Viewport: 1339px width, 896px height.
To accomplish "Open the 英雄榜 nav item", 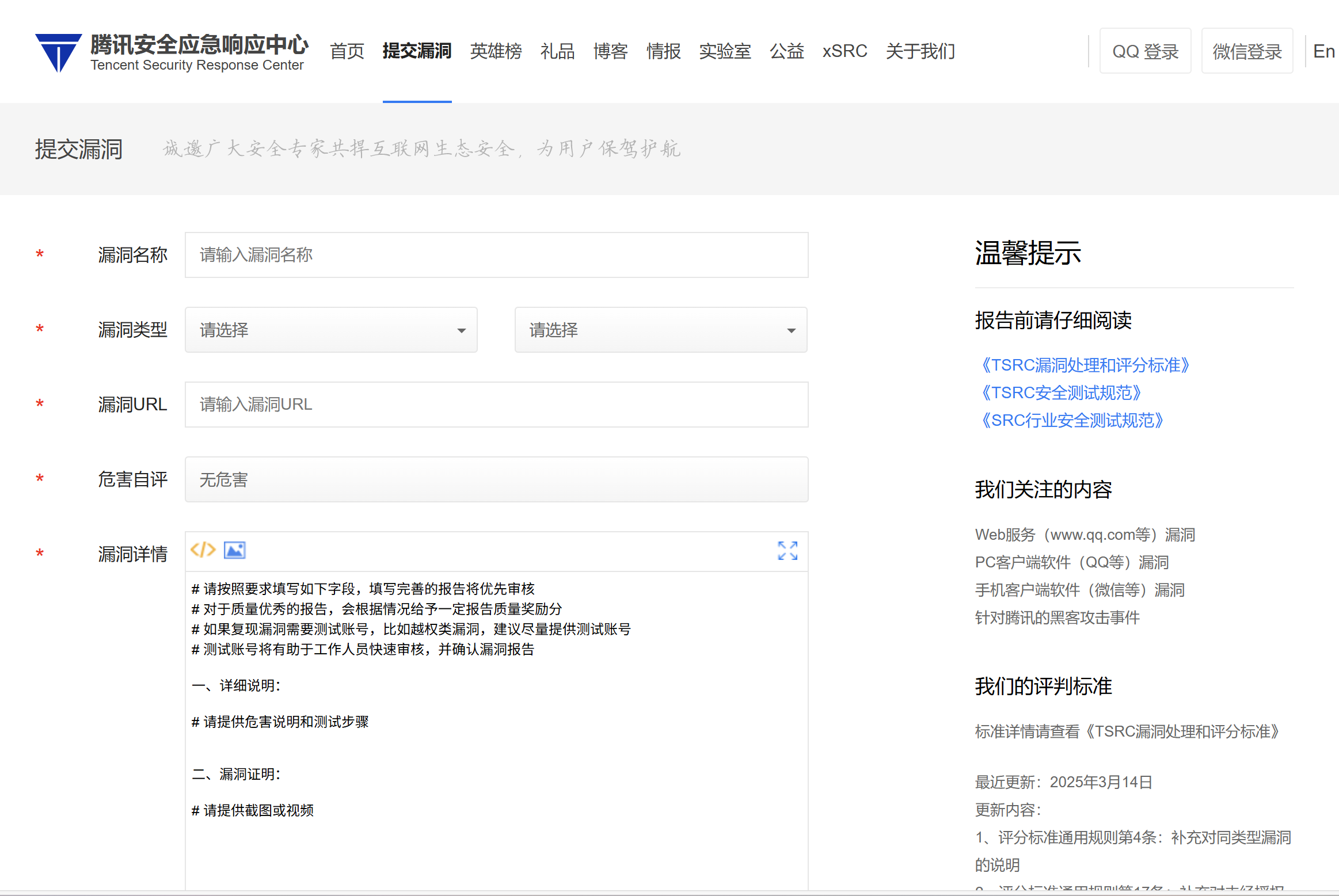I will click(496, 51).
